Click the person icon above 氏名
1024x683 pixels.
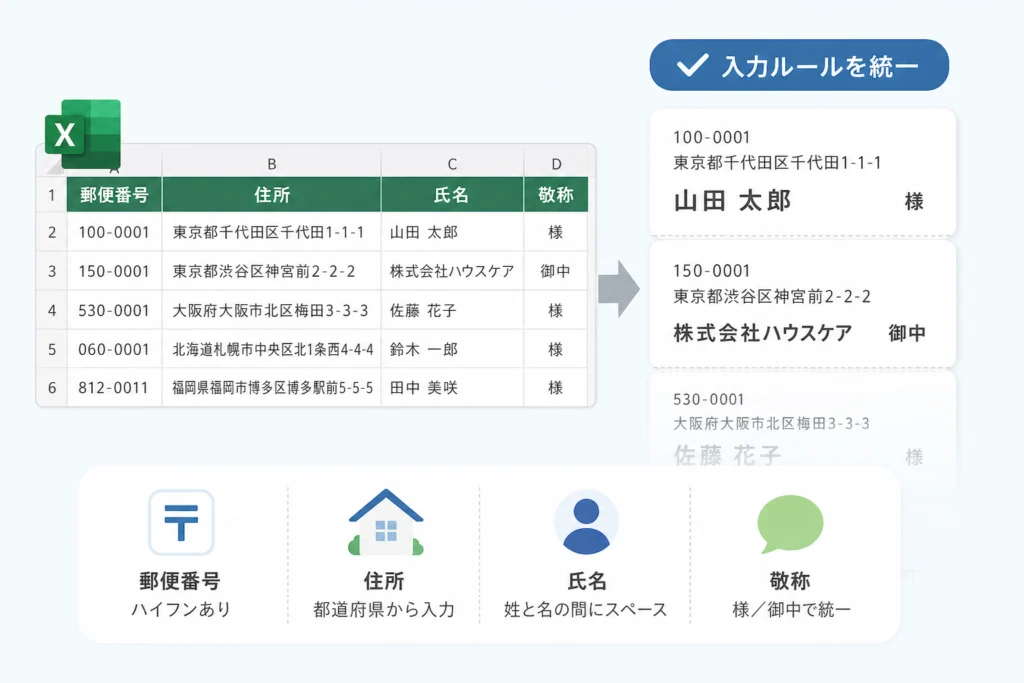pos(586,522)
